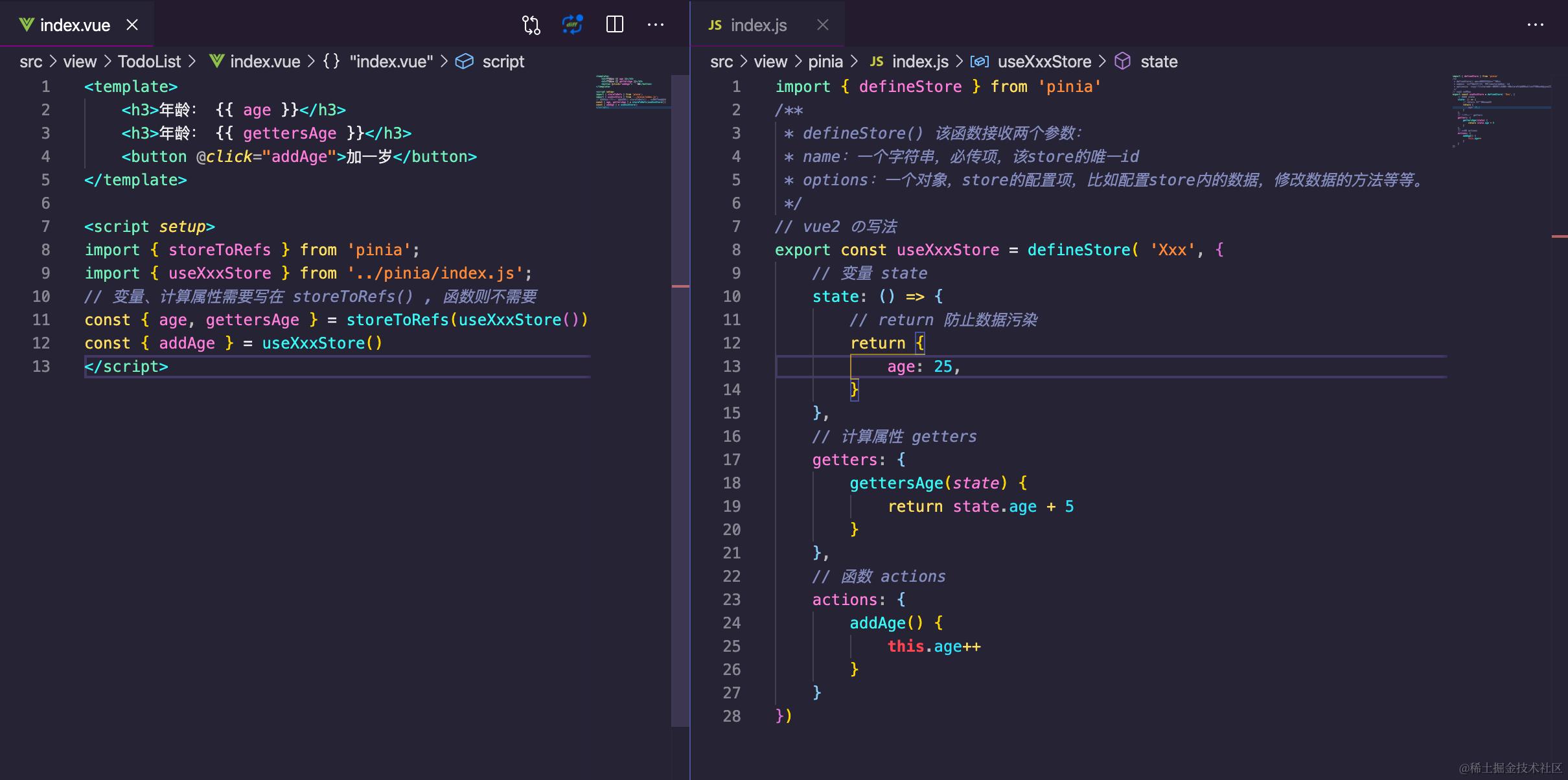
Task: Click view in right breadcrumb
Action: click(x=770, y=62)
